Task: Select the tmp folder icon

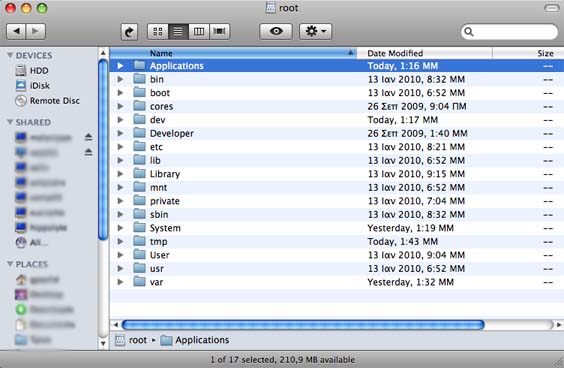Action: pyautogui.click(x=139, y=241)
